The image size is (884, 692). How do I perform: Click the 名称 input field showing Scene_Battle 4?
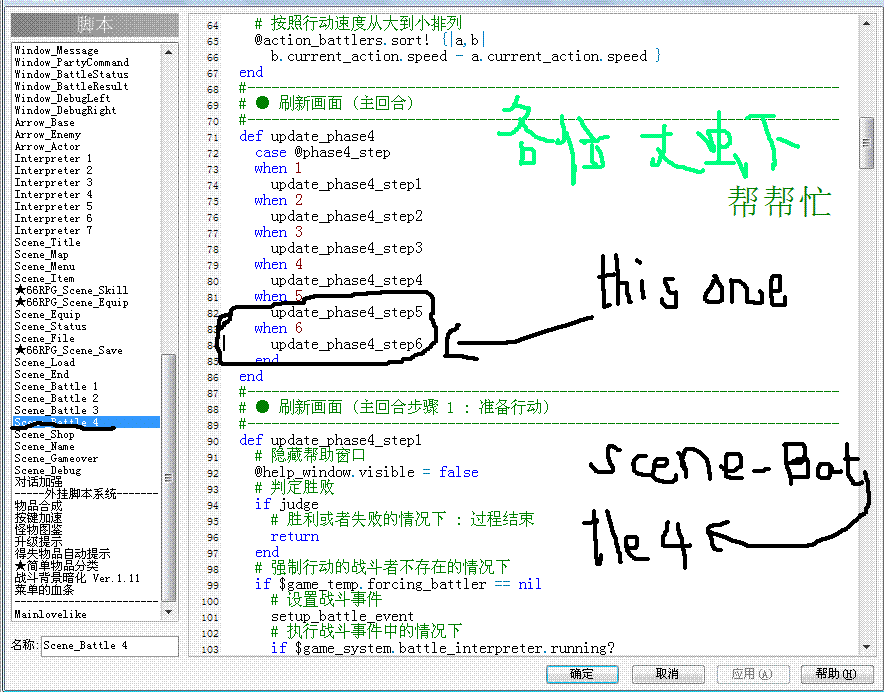[110, 646]
